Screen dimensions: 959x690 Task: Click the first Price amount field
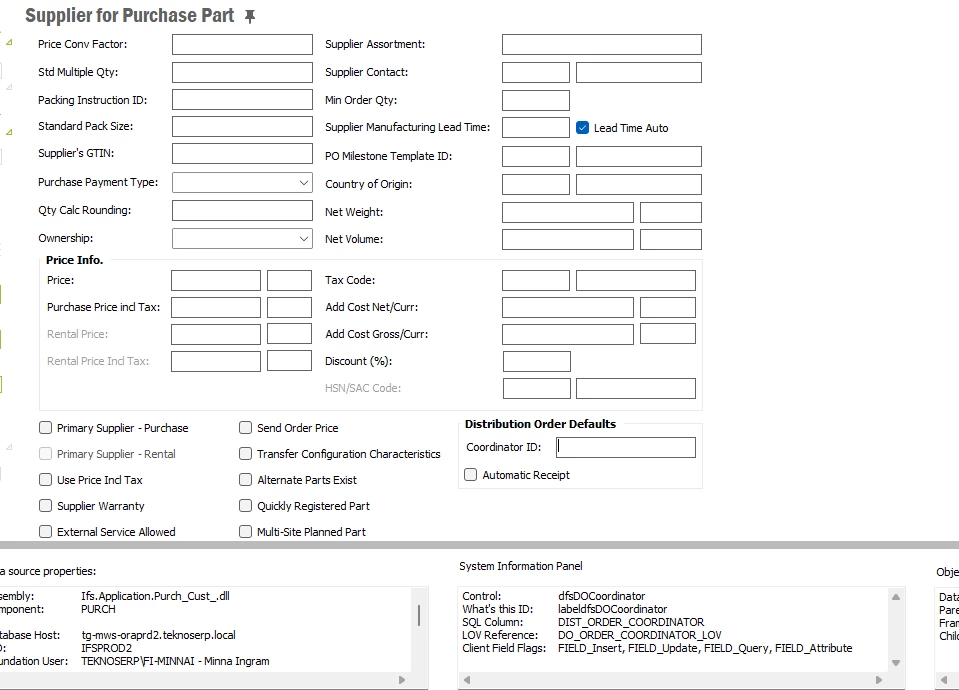(216, 281)
